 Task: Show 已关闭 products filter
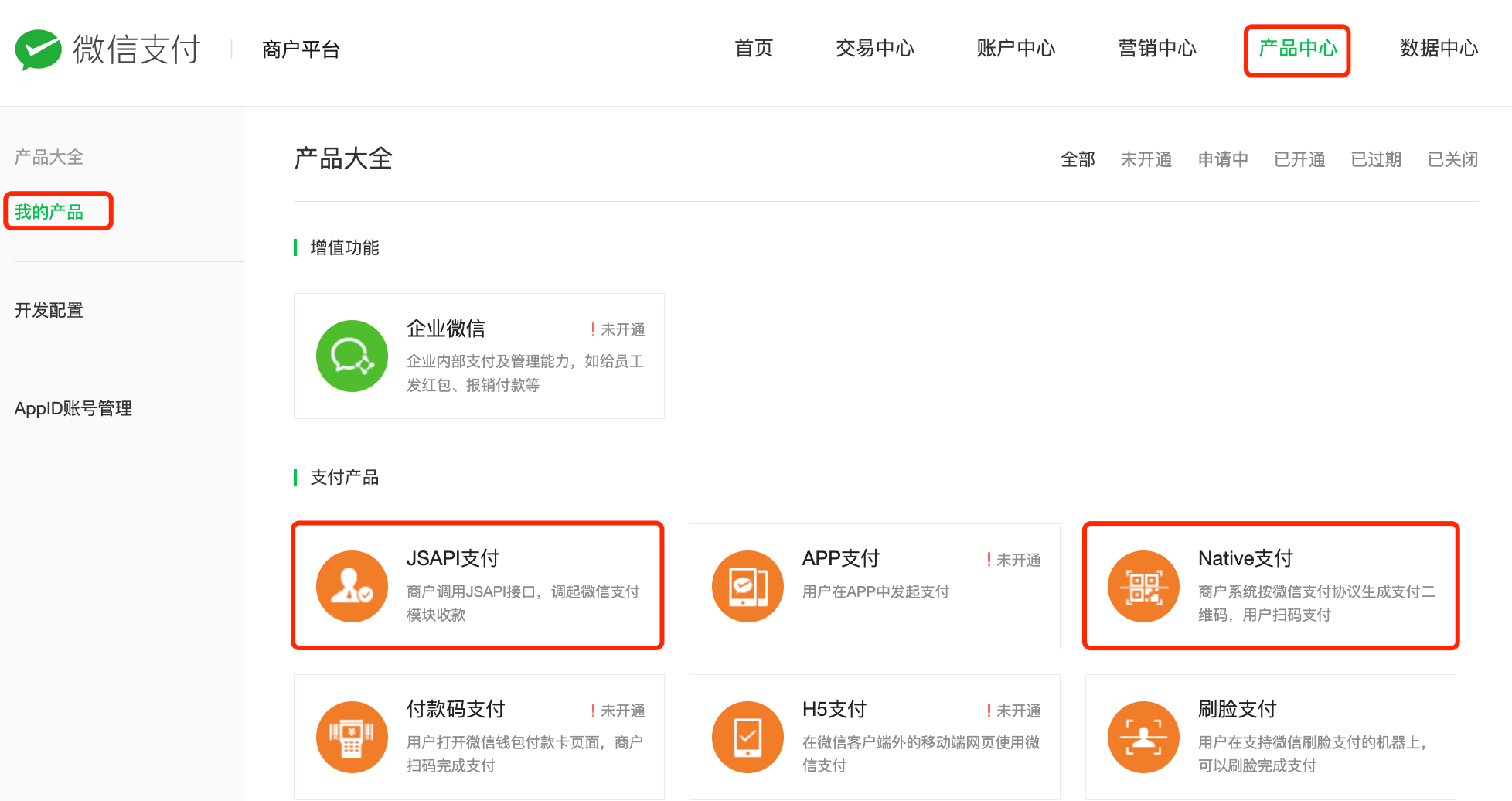click(1452, 159)
